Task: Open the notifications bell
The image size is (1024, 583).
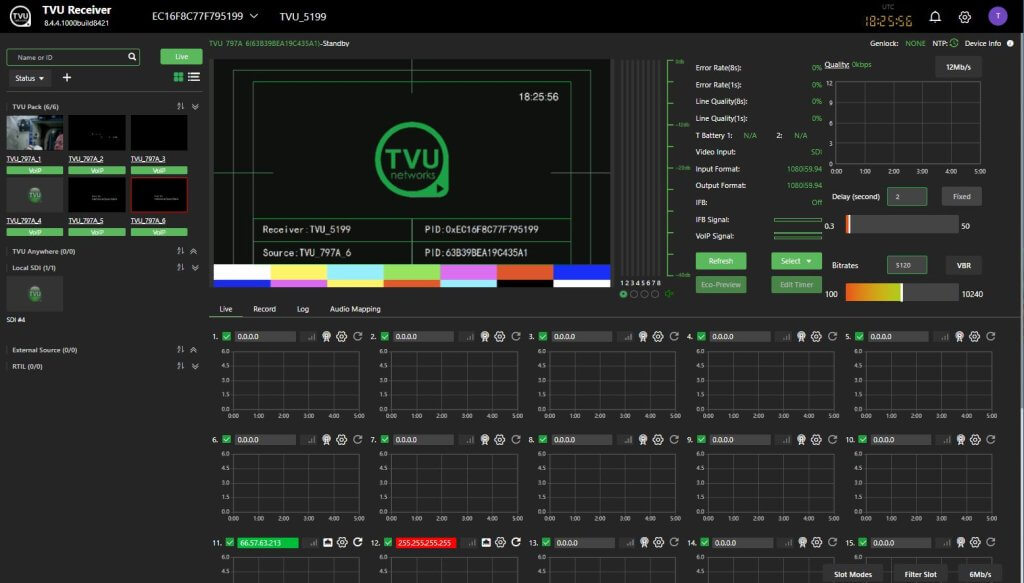Action: (x=935, y=17)
